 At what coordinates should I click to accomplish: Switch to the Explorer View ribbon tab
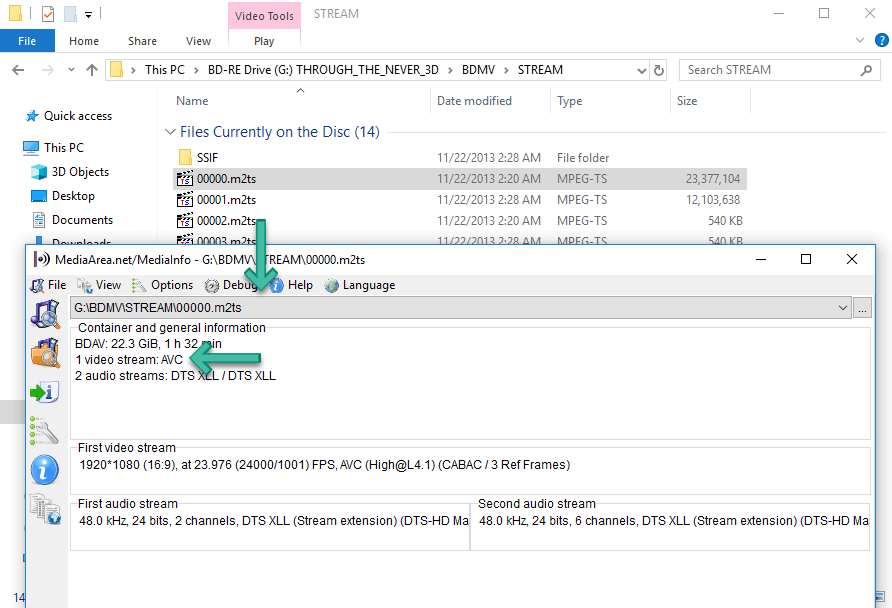(x=198, y=41)
